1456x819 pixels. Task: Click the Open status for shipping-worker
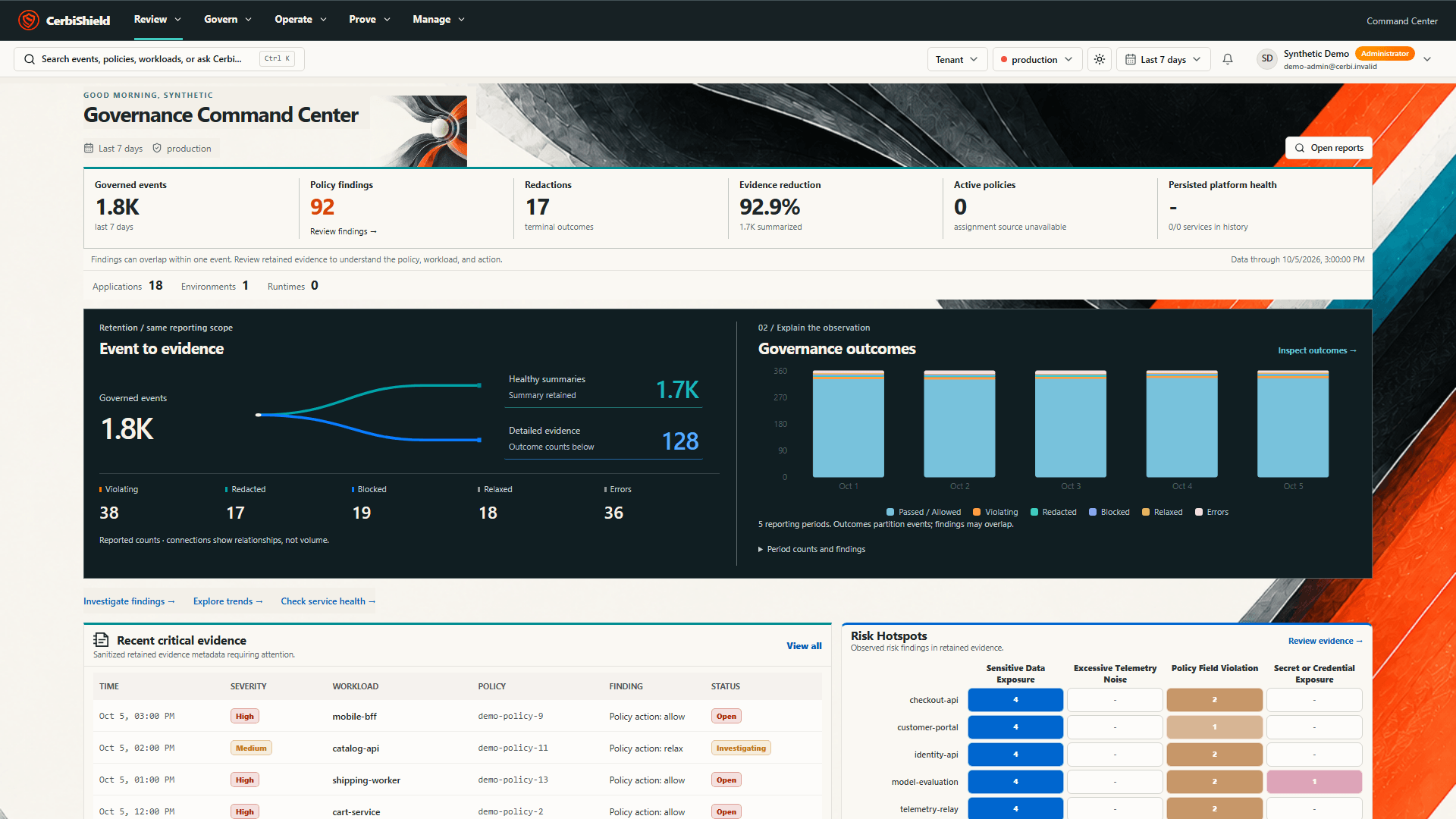tap(726, 780)
